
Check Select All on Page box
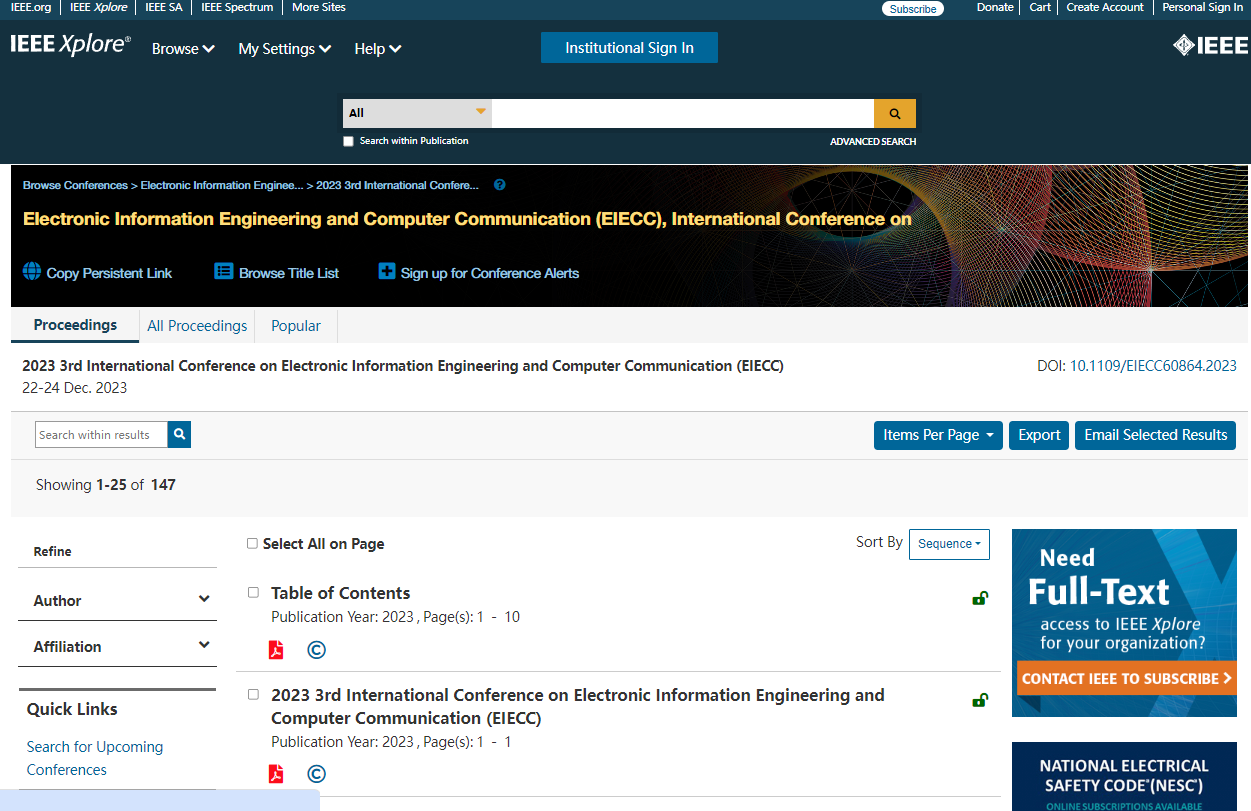pyautogui.click(x=252, y=543)
